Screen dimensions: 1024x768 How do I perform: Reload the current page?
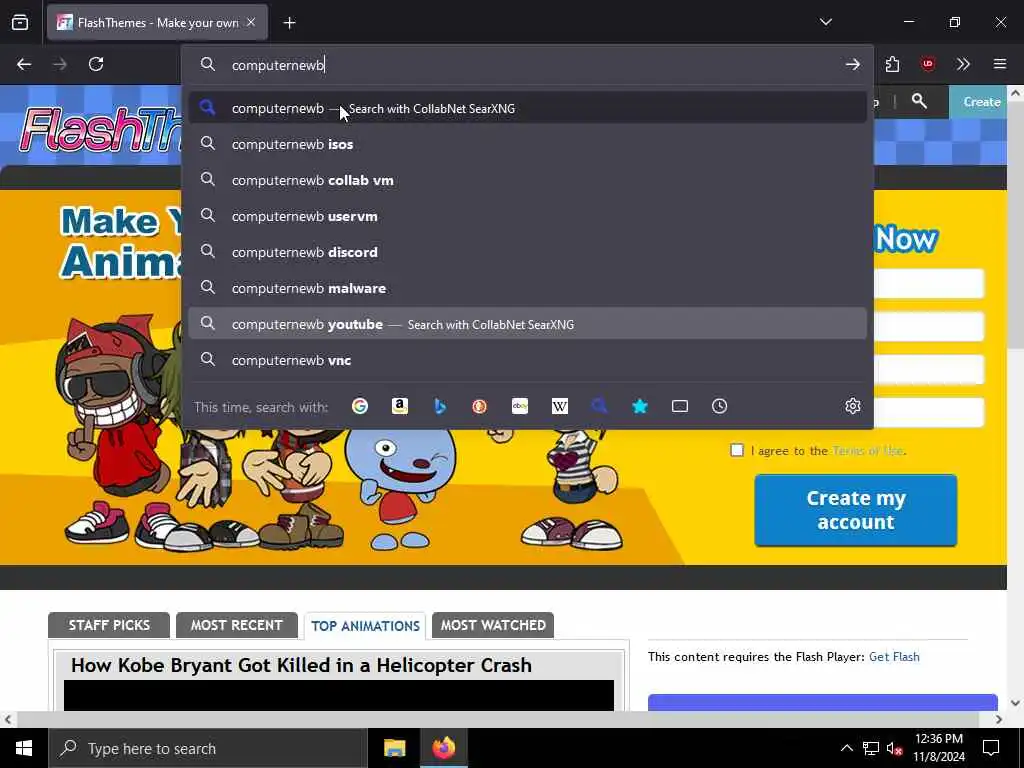point(96,64)
